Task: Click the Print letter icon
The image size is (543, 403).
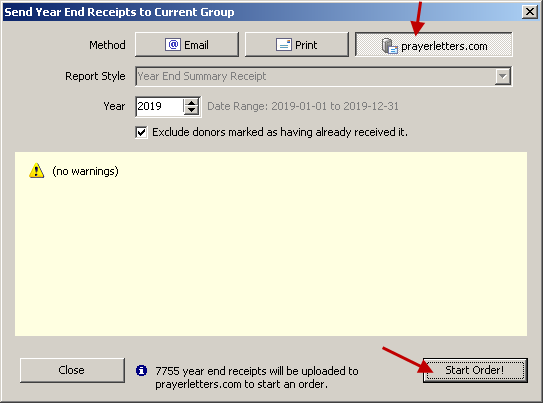Action: tap(284, 45)
